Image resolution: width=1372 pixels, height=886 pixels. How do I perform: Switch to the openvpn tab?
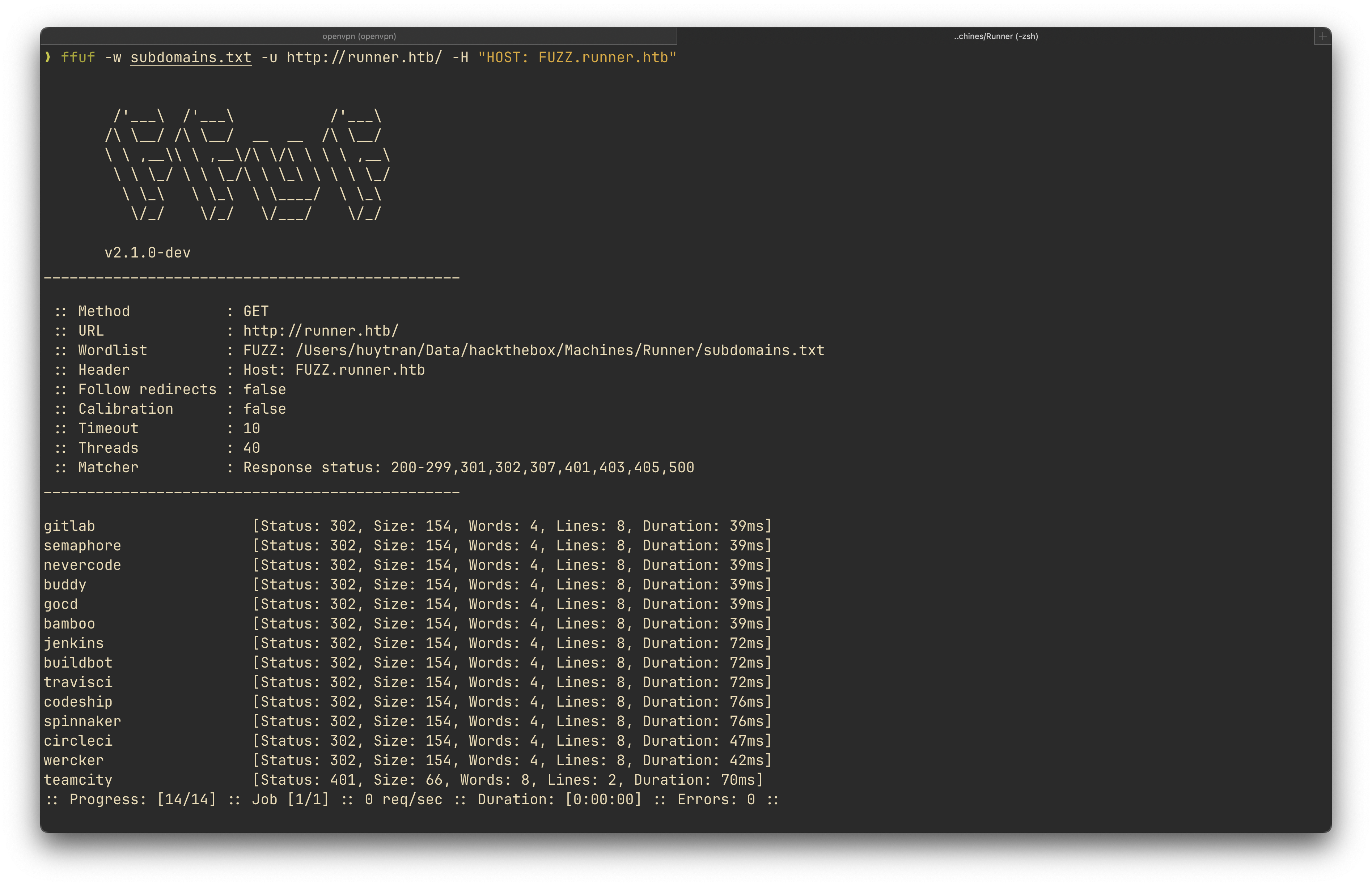point(359,36)
